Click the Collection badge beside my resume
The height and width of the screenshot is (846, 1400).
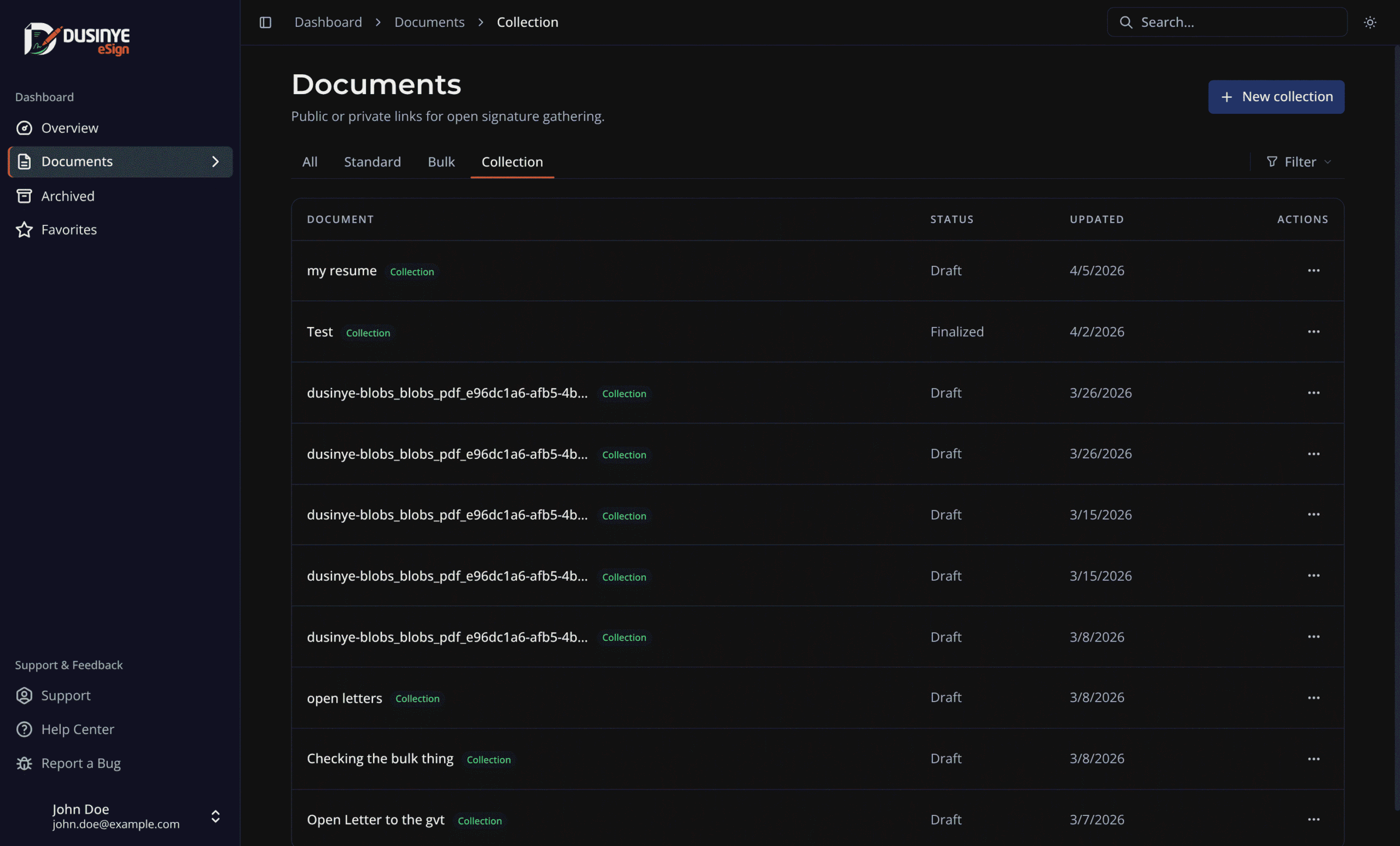coord(412,272)
